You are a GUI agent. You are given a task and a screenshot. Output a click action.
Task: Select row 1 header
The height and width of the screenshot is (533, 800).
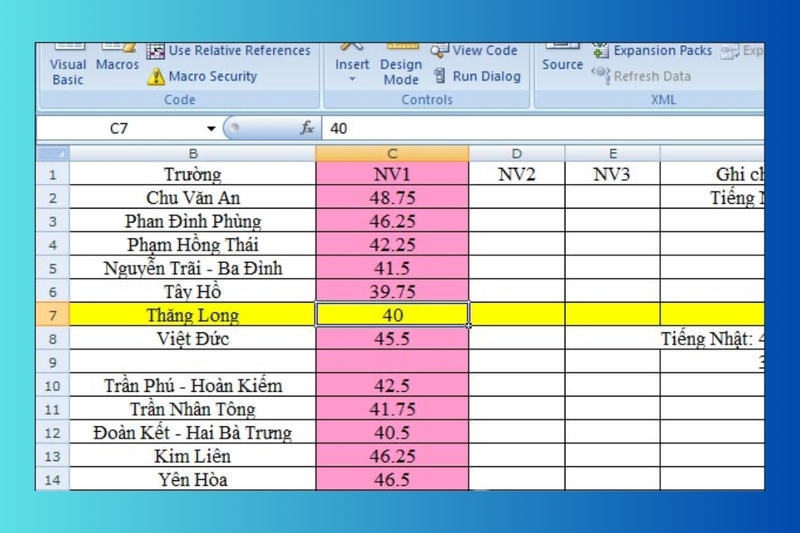(53, 174)
